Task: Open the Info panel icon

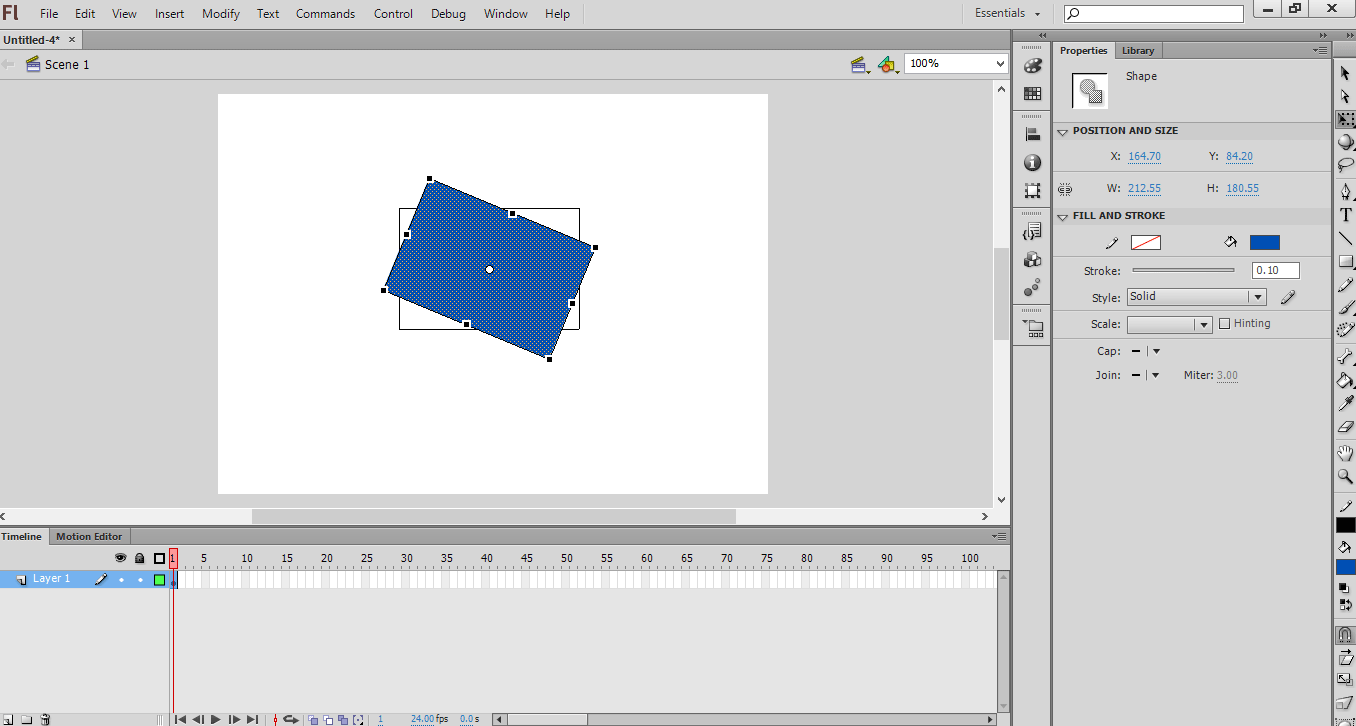Action: (1032, 163)
